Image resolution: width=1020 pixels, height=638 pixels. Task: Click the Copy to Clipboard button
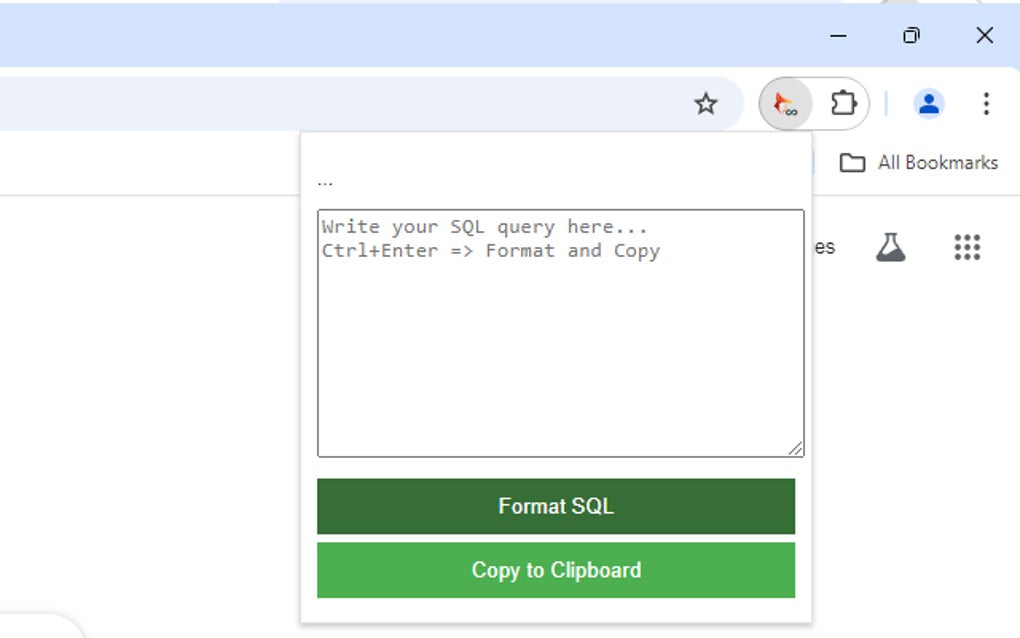pos(556,570)
